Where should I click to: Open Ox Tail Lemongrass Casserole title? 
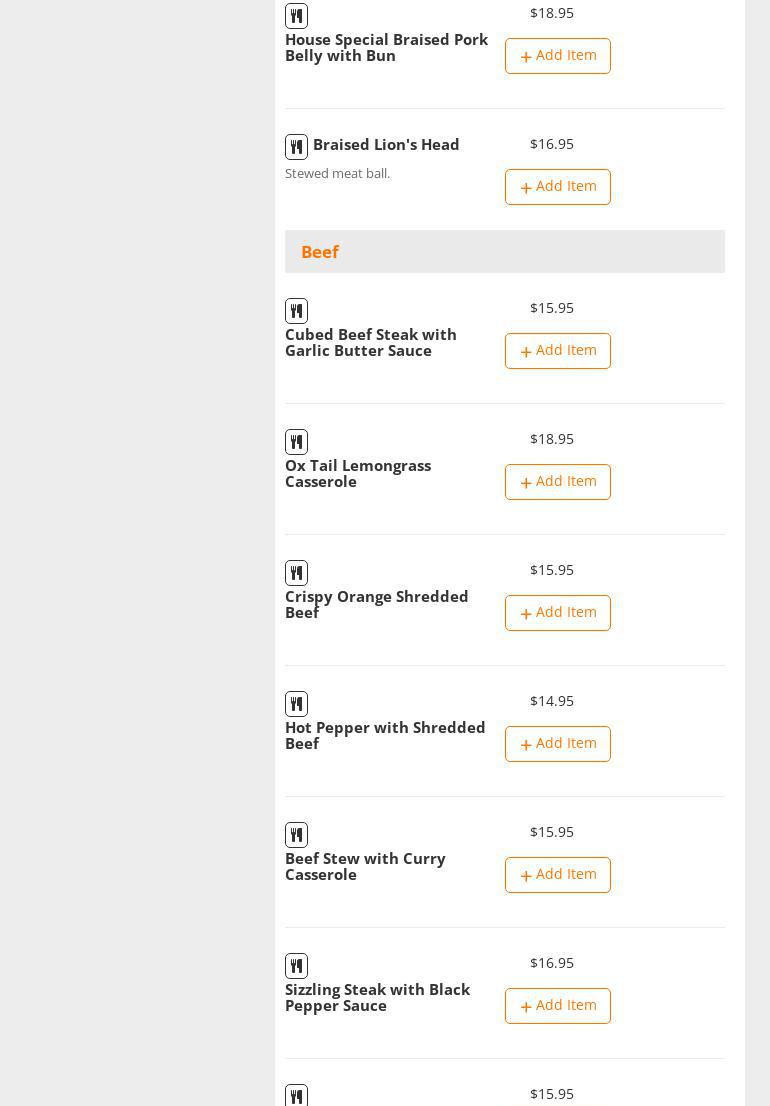click(358, 474)
